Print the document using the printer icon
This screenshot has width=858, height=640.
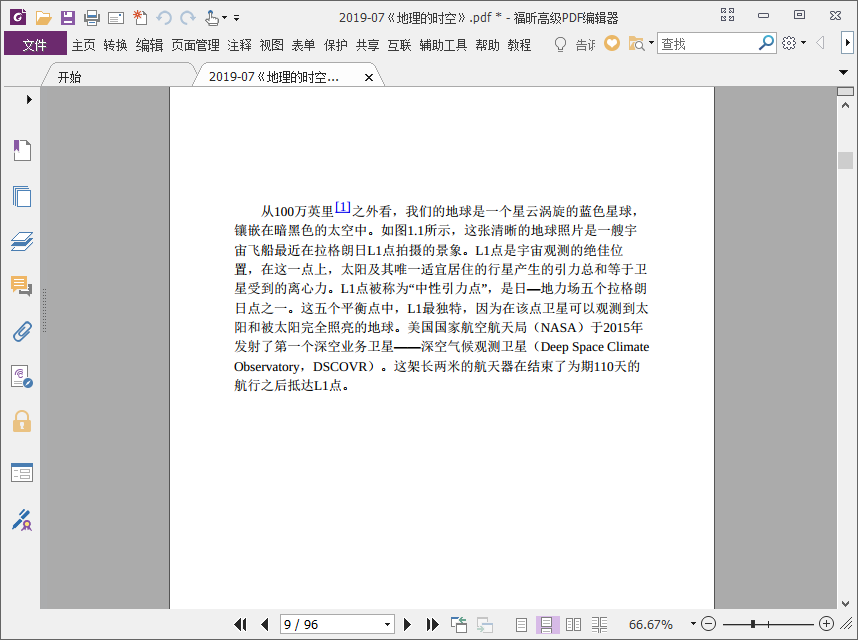coord(92,18)
